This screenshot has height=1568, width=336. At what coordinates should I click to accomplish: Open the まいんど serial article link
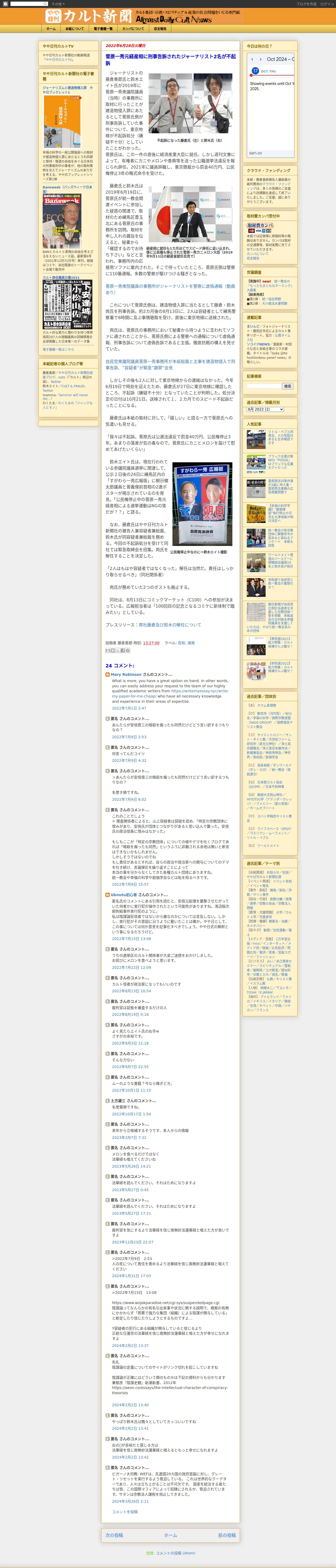click(253, 326)
